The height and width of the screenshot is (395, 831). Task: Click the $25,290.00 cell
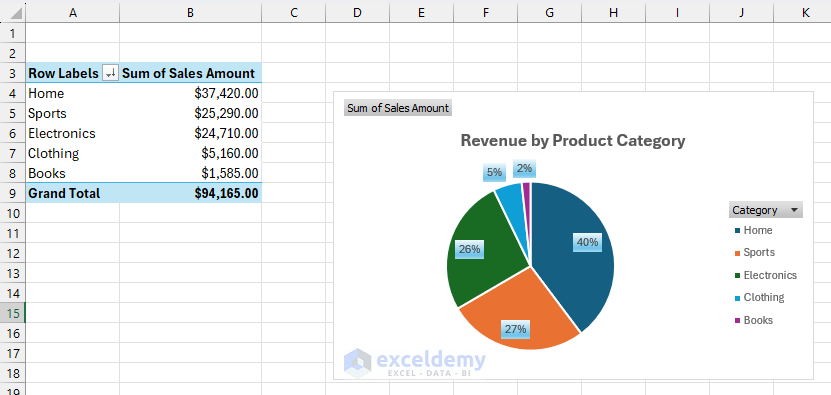tap(190, 113)
